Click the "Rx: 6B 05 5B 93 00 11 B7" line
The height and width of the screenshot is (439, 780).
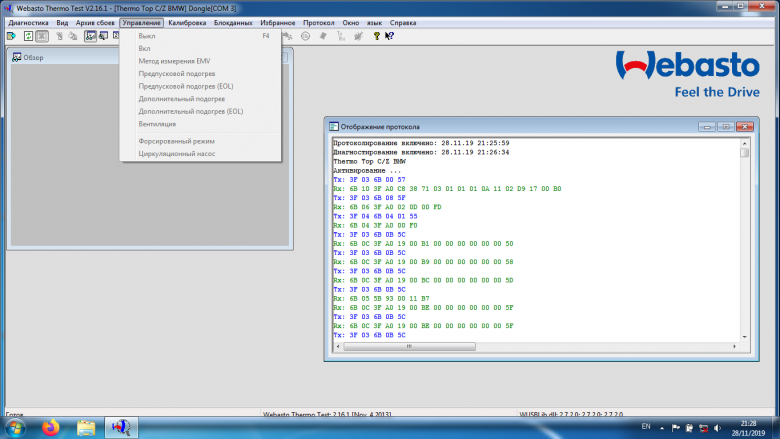pos(381,299)
